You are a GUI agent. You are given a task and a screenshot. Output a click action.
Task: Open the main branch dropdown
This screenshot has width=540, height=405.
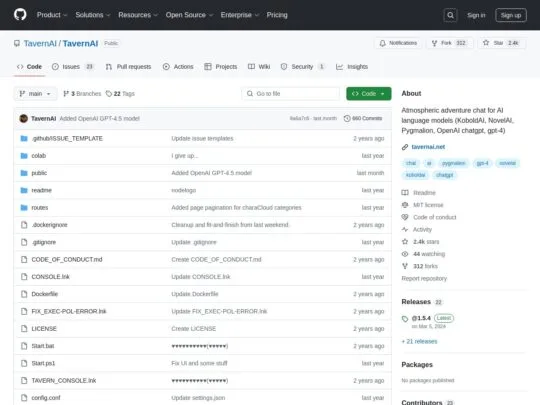coord(35,94)
